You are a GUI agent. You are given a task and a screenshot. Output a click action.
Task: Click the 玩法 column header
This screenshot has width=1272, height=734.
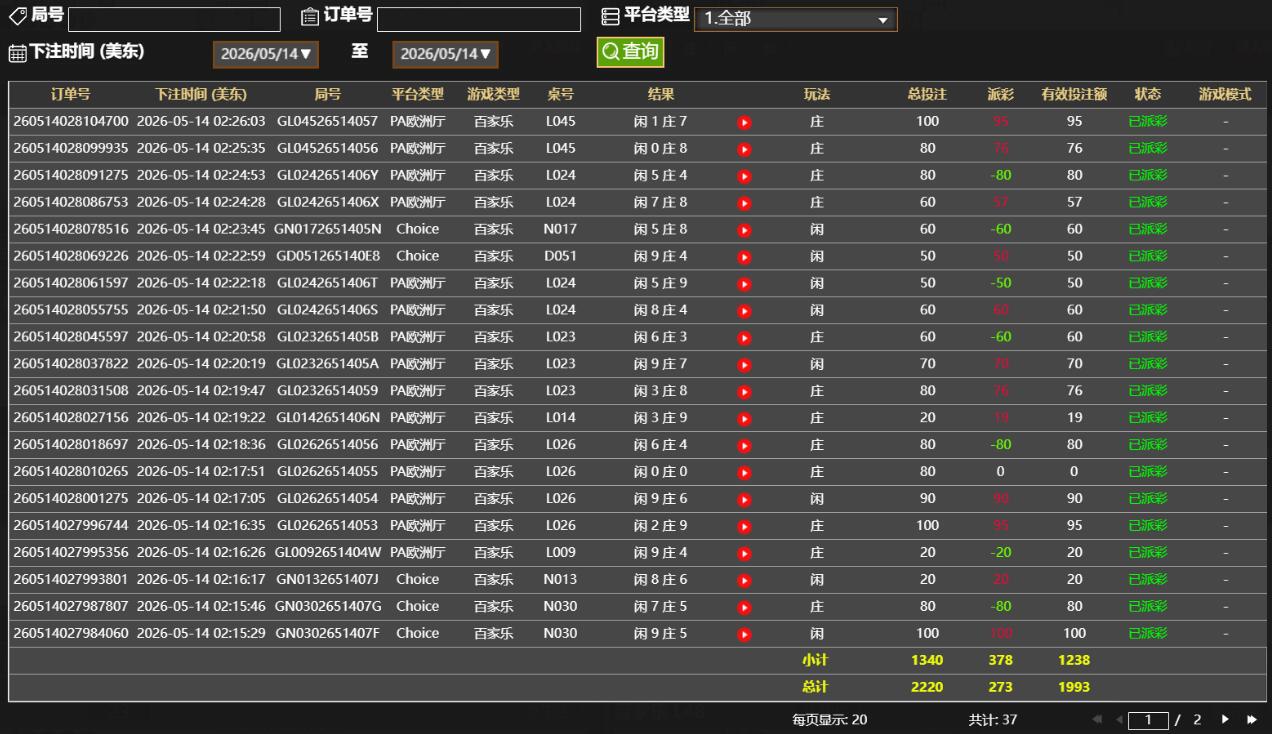(817, 95)
